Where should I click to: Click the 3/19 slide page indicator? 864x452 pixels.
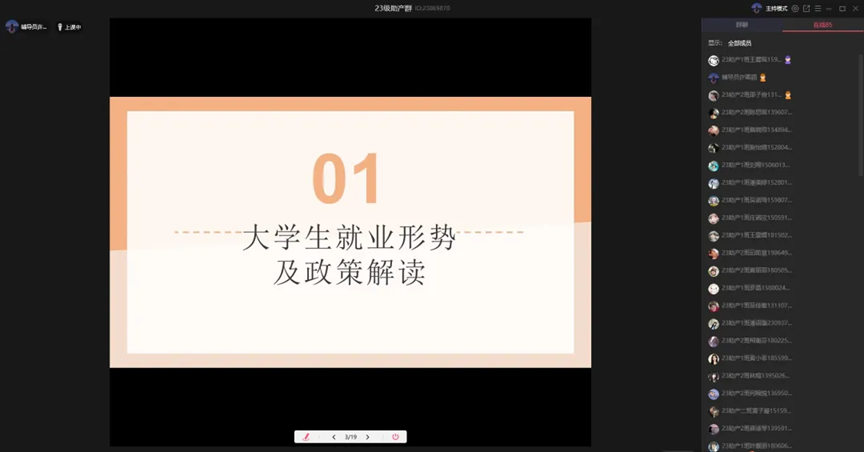pos(351,437)
